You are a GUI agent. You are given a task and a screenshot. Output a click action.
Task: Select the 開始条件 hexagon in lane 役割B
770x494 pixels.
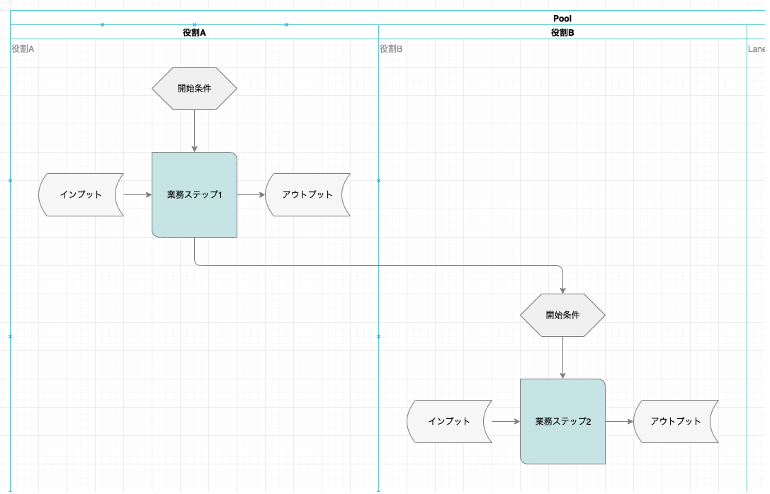click(562, 315)
